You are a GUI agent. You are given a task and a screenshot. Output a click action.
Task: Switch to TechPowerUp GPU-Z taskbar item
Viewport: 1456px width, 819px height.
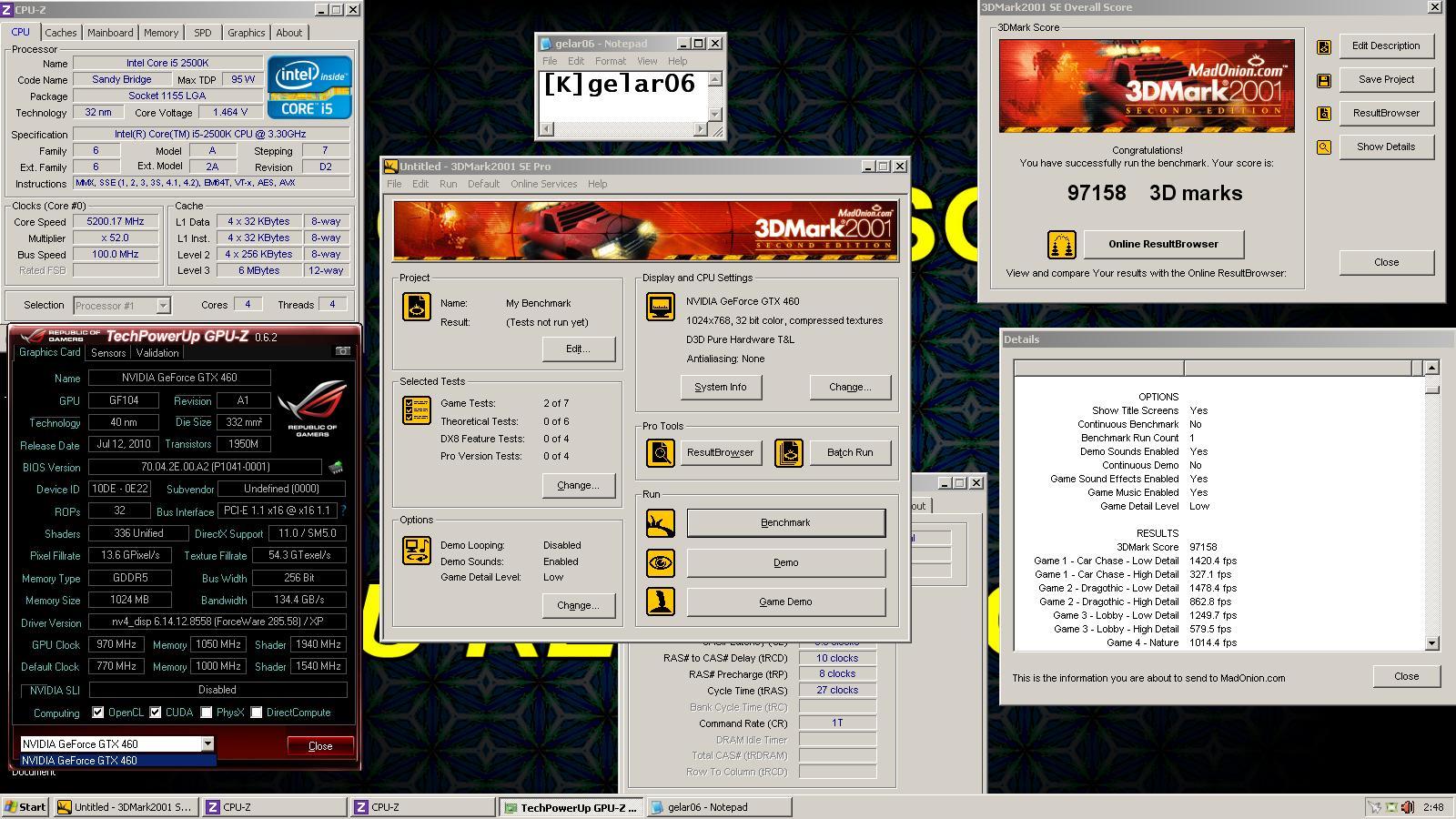click(x=571, y=807)
